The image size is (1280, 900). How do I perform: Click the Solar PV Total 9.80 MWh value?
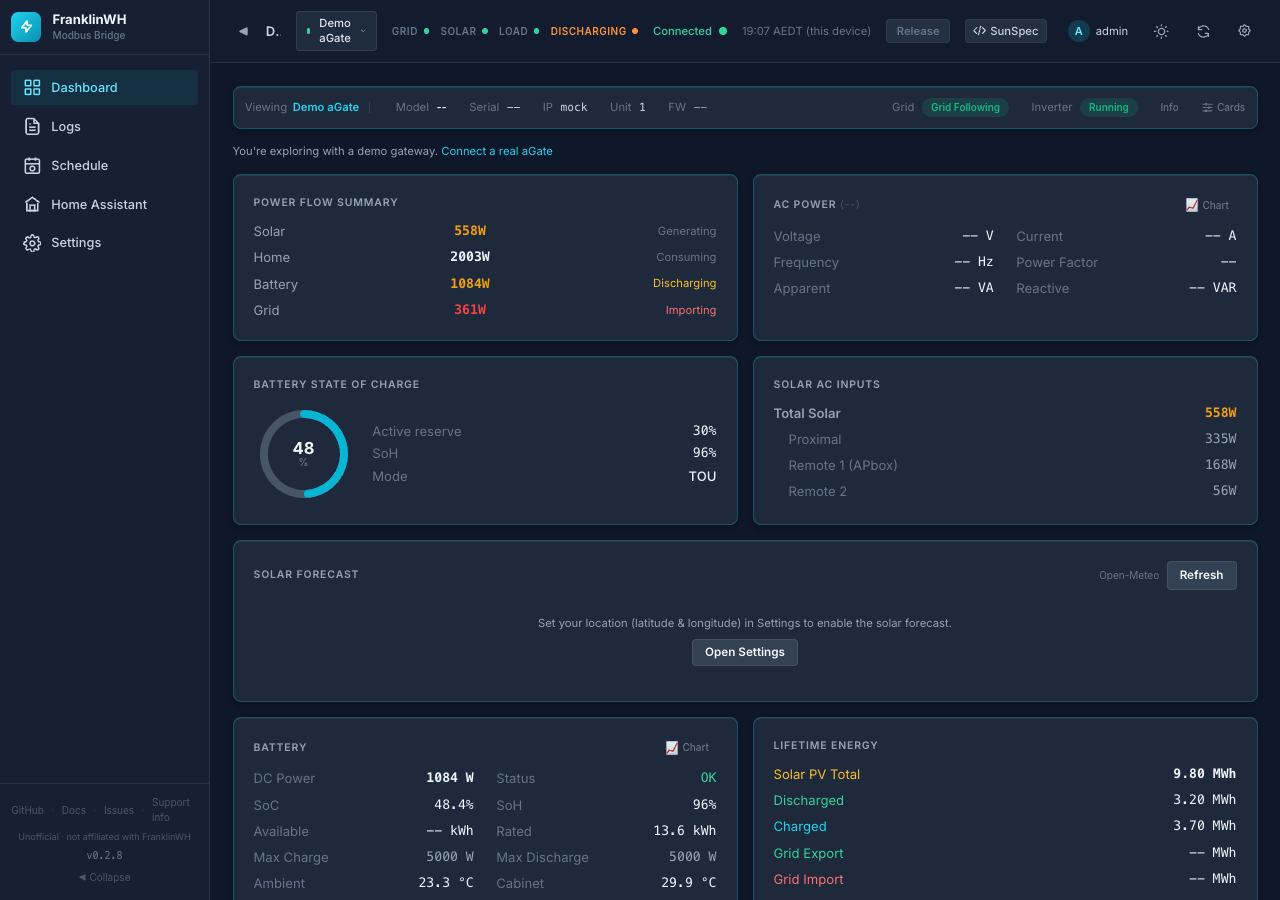[1204, 774]
